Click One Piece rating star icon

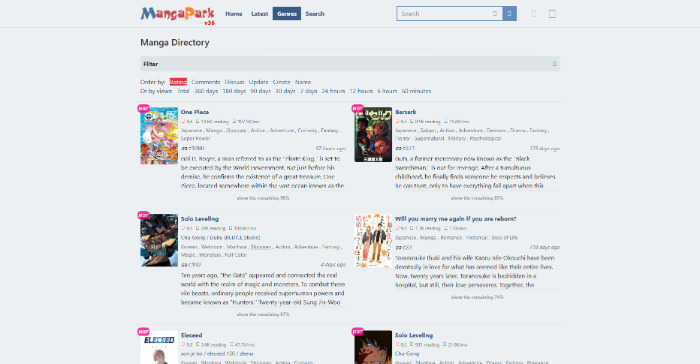point(183,121)
